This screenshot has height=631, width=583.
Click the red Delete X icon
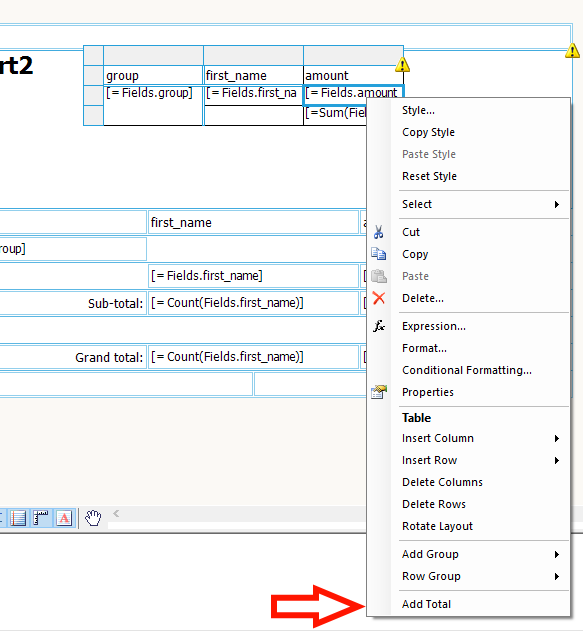(379, 298)
